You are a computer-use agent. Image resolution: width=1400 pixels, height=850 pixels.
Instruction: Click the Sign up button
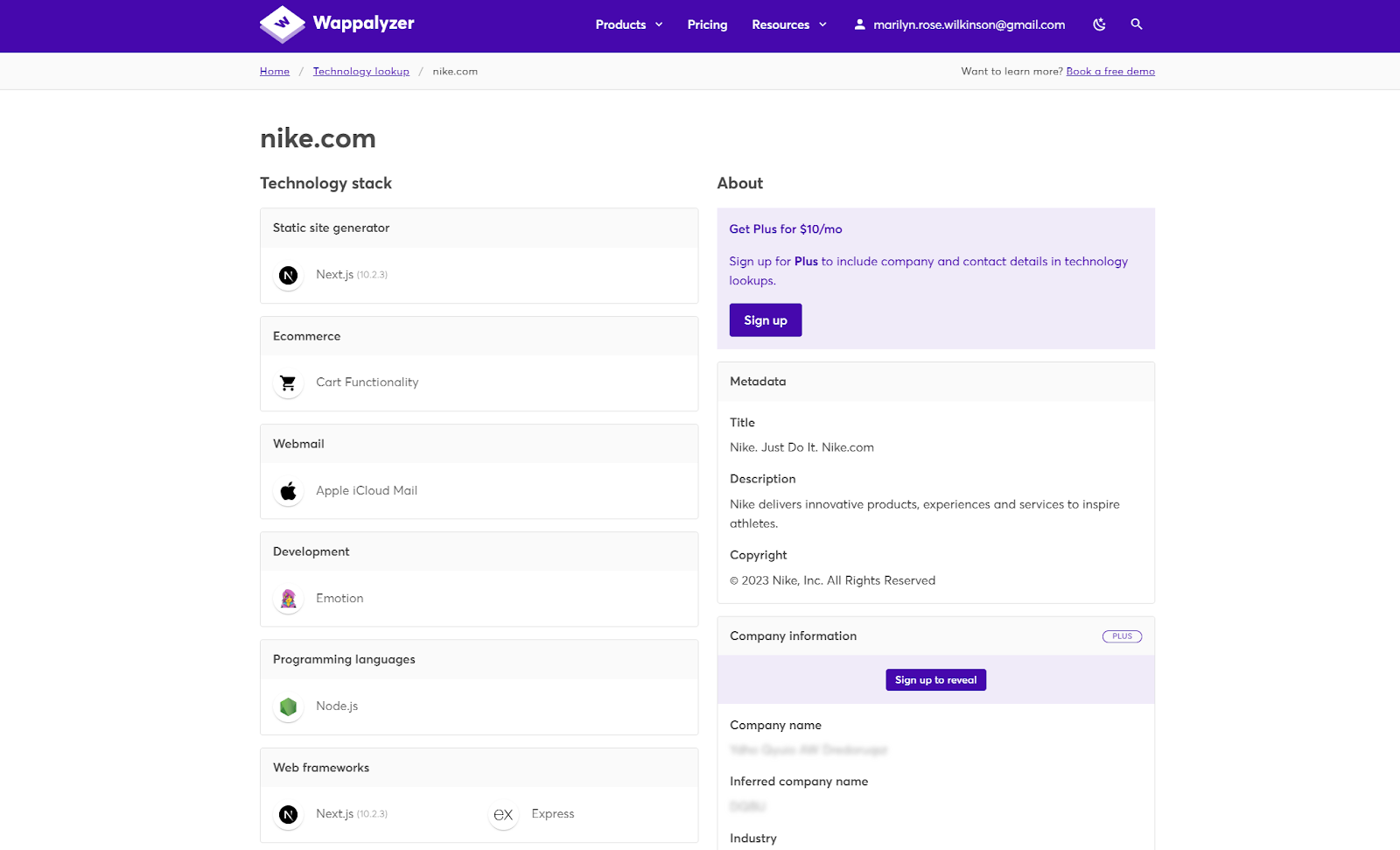click(765, 320)
